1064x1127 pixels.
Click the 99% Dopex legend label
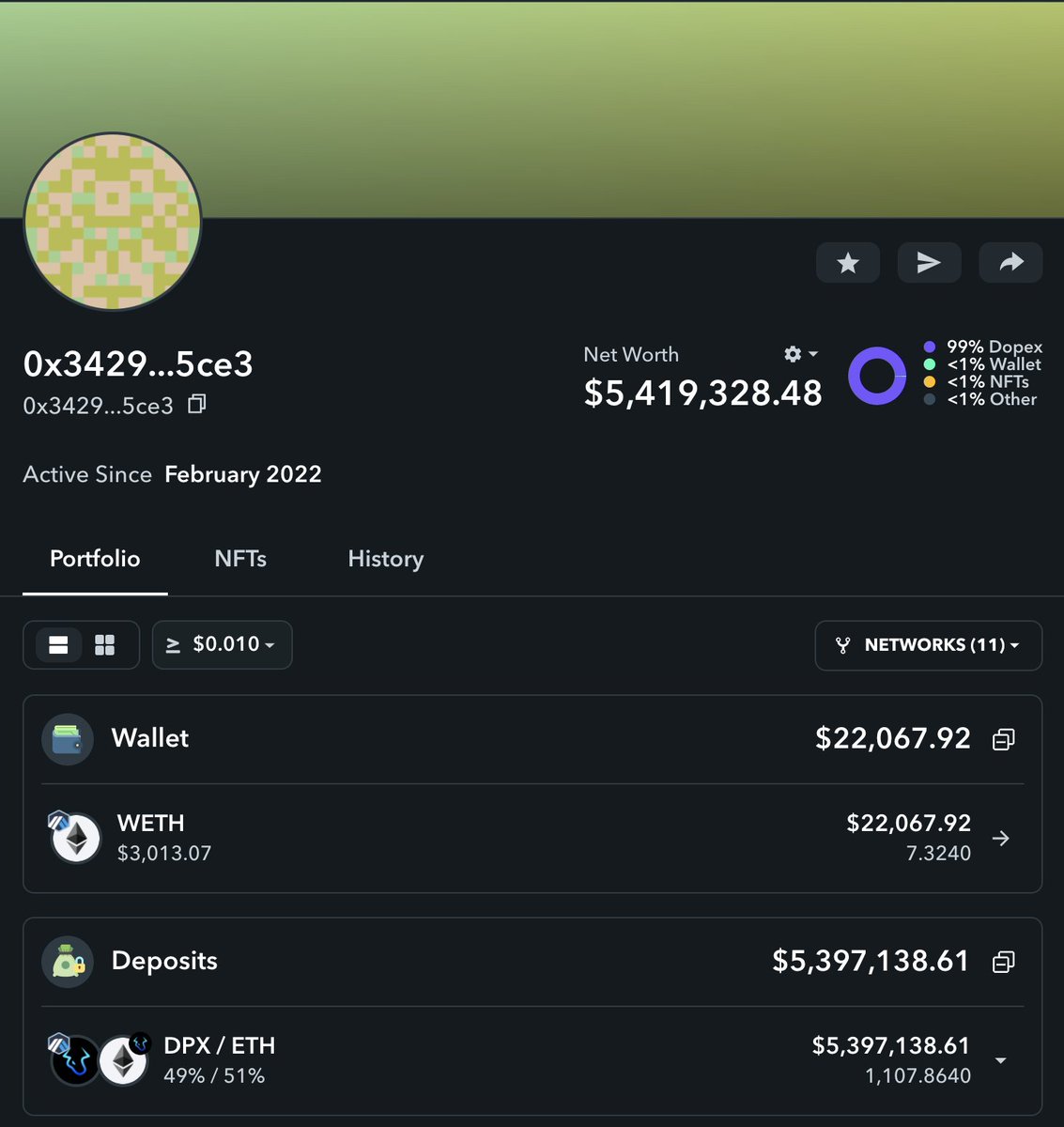[x=995, y=347]
